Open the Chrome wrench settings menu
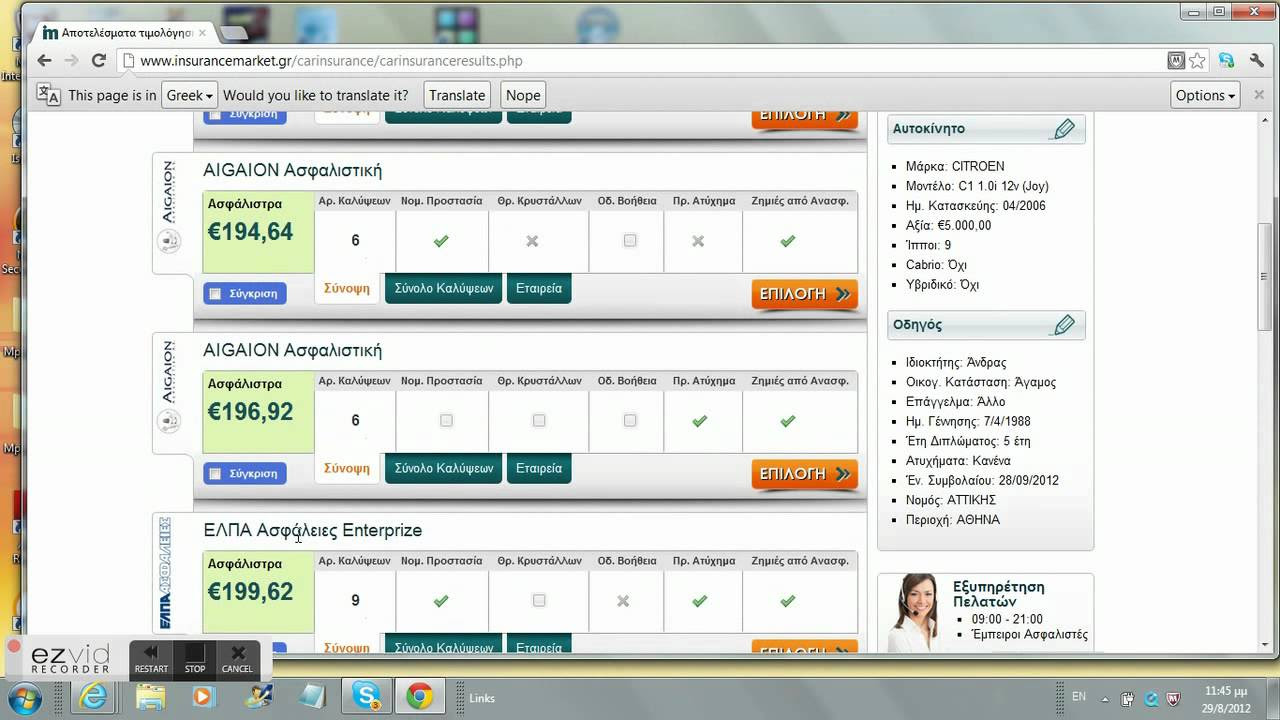This screenshot has height=720, width=1280. pyautogui.click(x=1257, y=60)
